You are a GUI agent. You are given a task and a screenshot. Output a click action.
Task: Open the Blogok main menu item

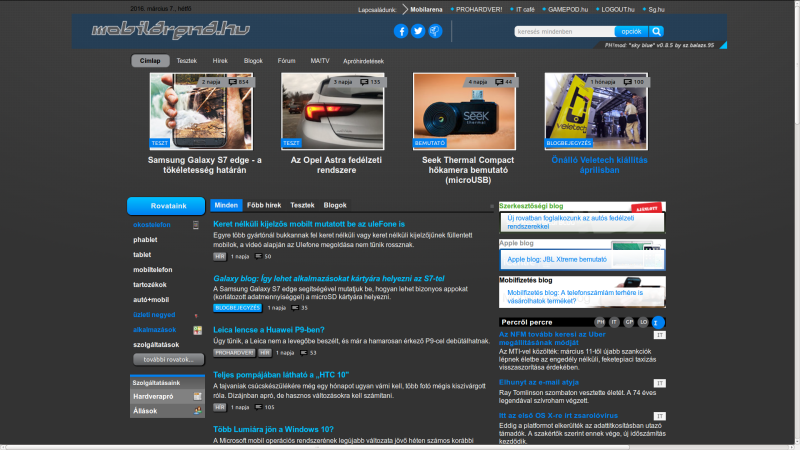253,61
